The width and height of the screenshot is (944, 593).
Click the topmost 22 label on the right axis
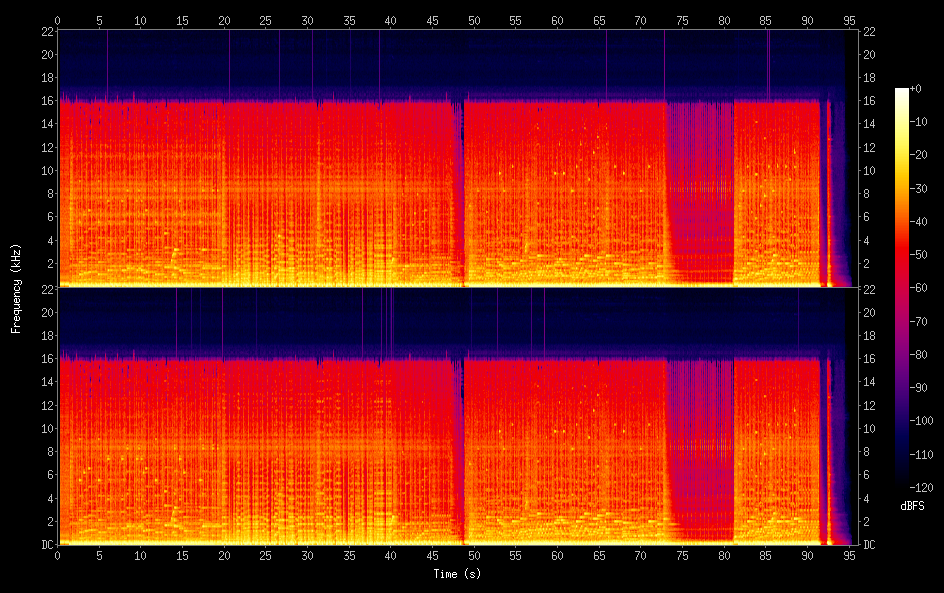click(869, 32)
